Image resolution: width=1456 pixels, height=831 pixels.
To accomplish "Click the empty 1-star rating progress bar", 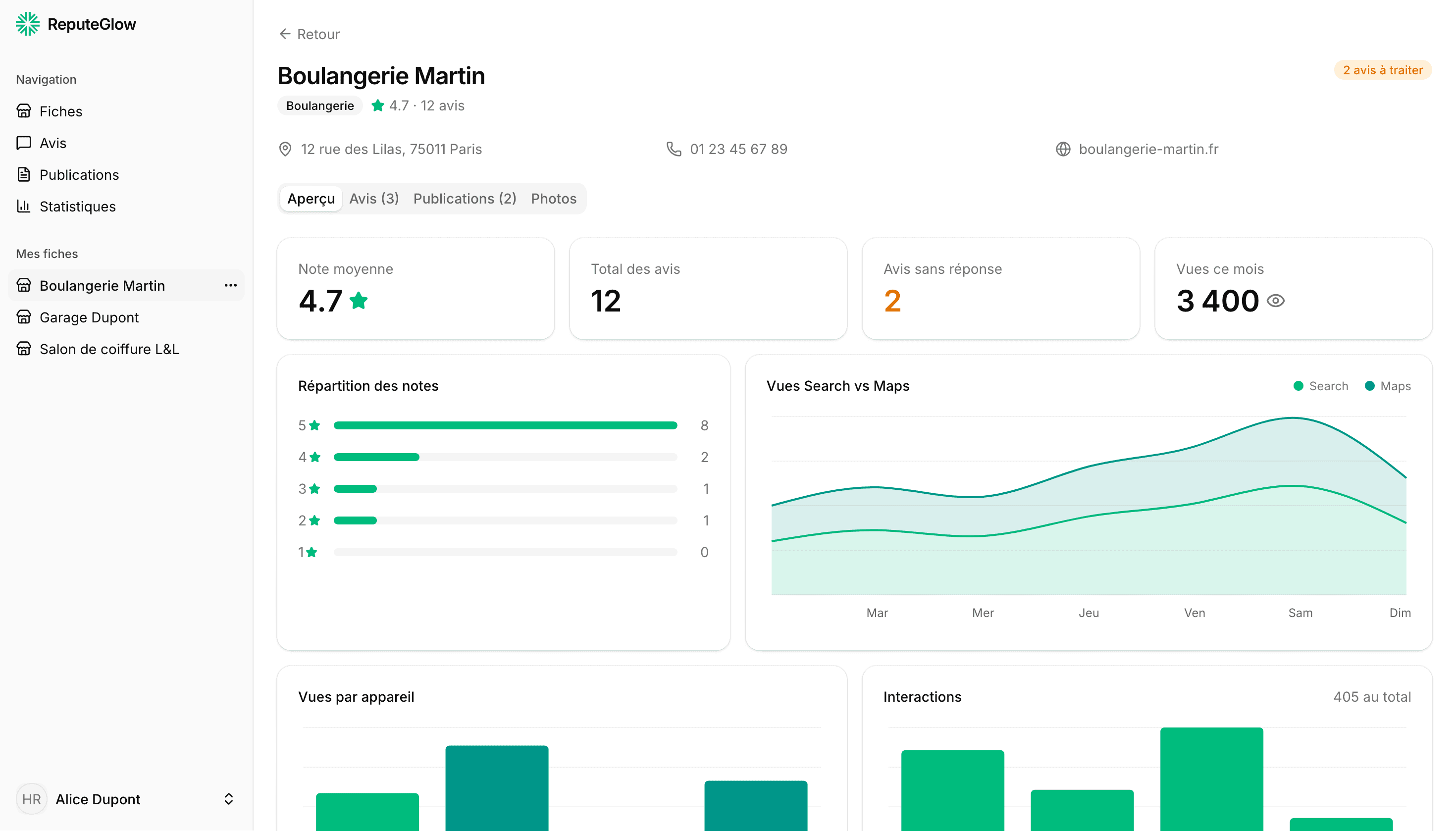I will click(x=505, y=552).
